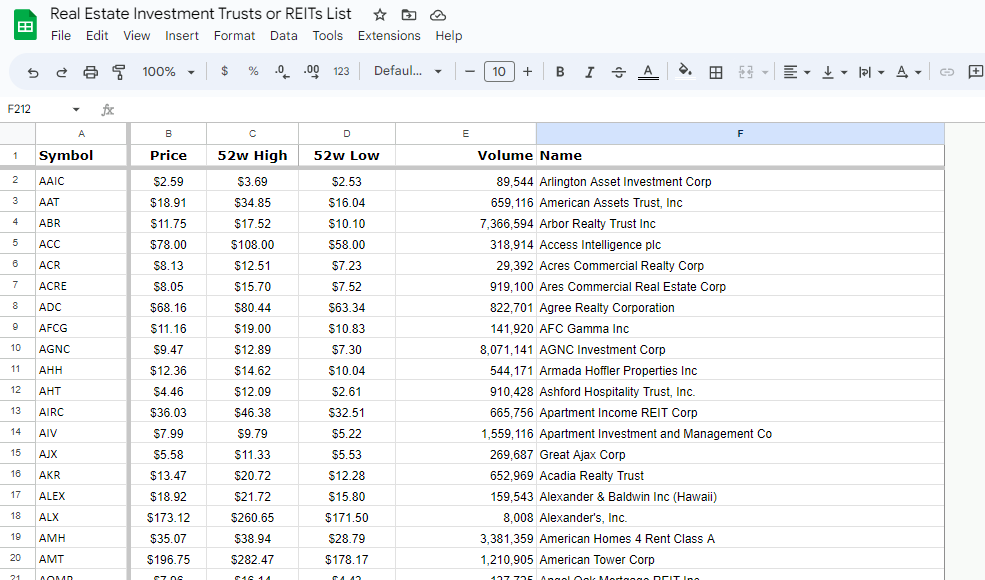Open the borders menu
The height and width of the screenshot is (580, 985).
[x=716, y=72]
